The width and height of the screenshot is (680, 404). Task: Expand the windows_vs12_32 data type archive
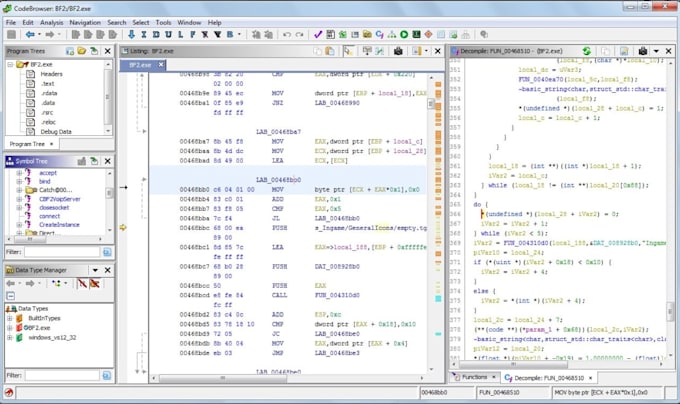pyautogui.click(x=10, y=337)
